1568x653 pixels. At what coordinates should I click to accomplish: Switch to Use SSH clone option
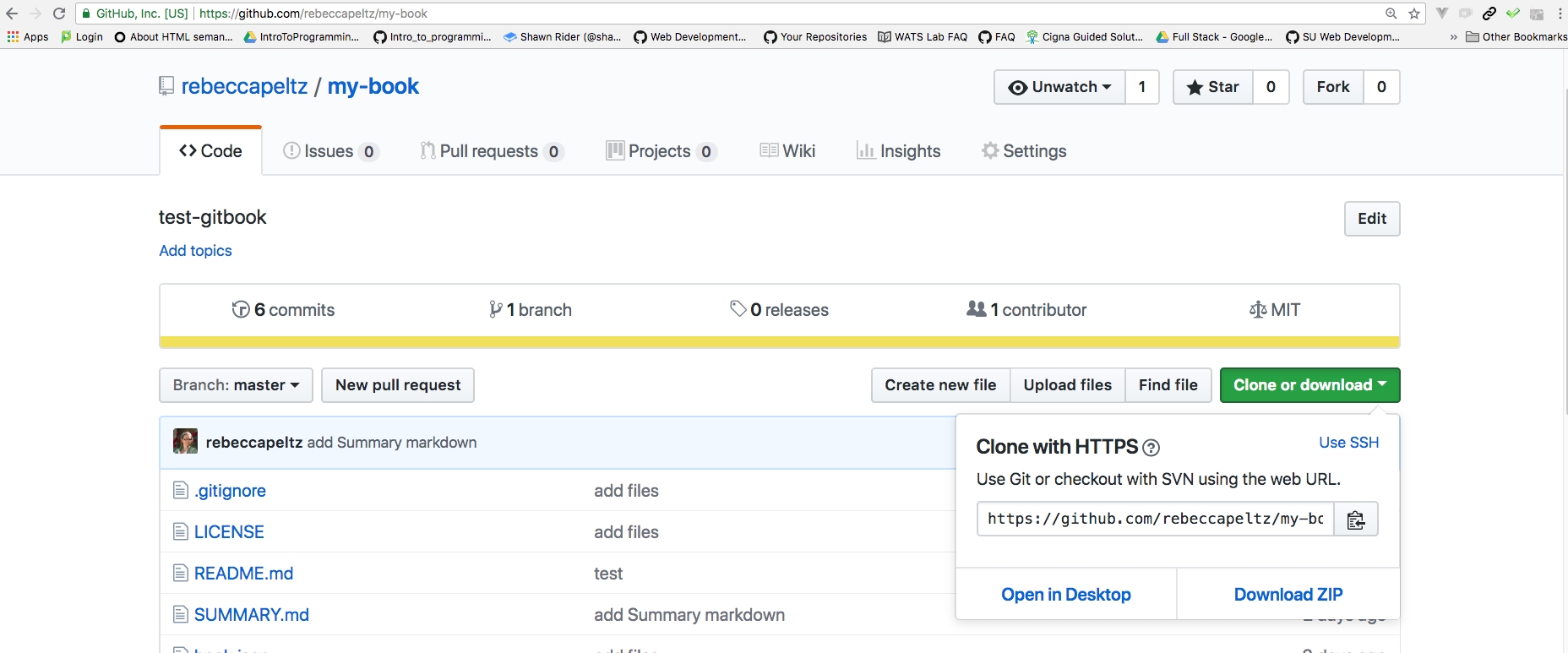tap(1348, 443)
